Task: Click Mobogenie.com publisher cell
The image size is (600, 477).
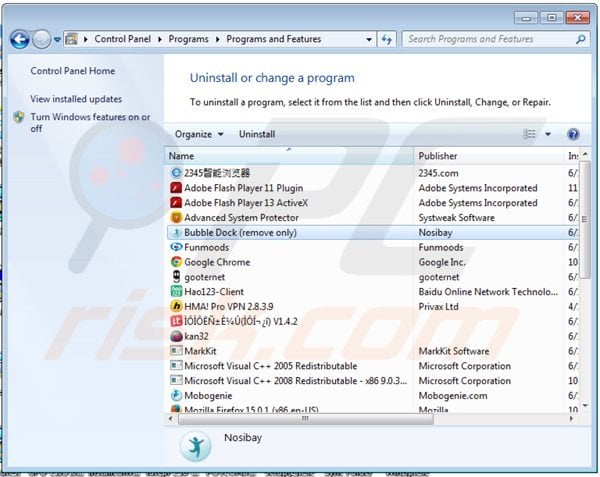Action: (x=453, y=396)
